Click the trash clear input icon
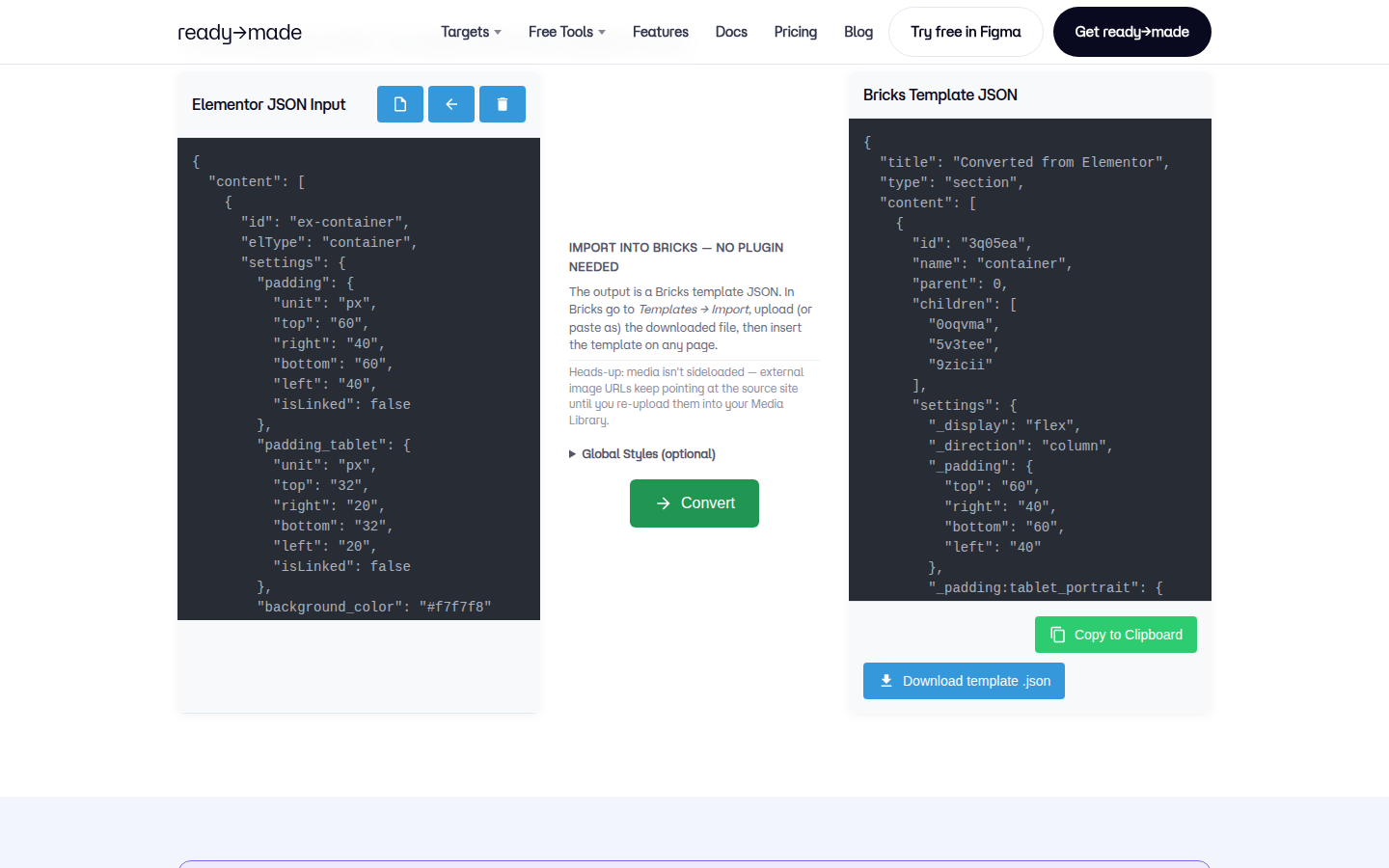Image resolution: width=1389 pixels, height=868 pixels. coord(503,104)
